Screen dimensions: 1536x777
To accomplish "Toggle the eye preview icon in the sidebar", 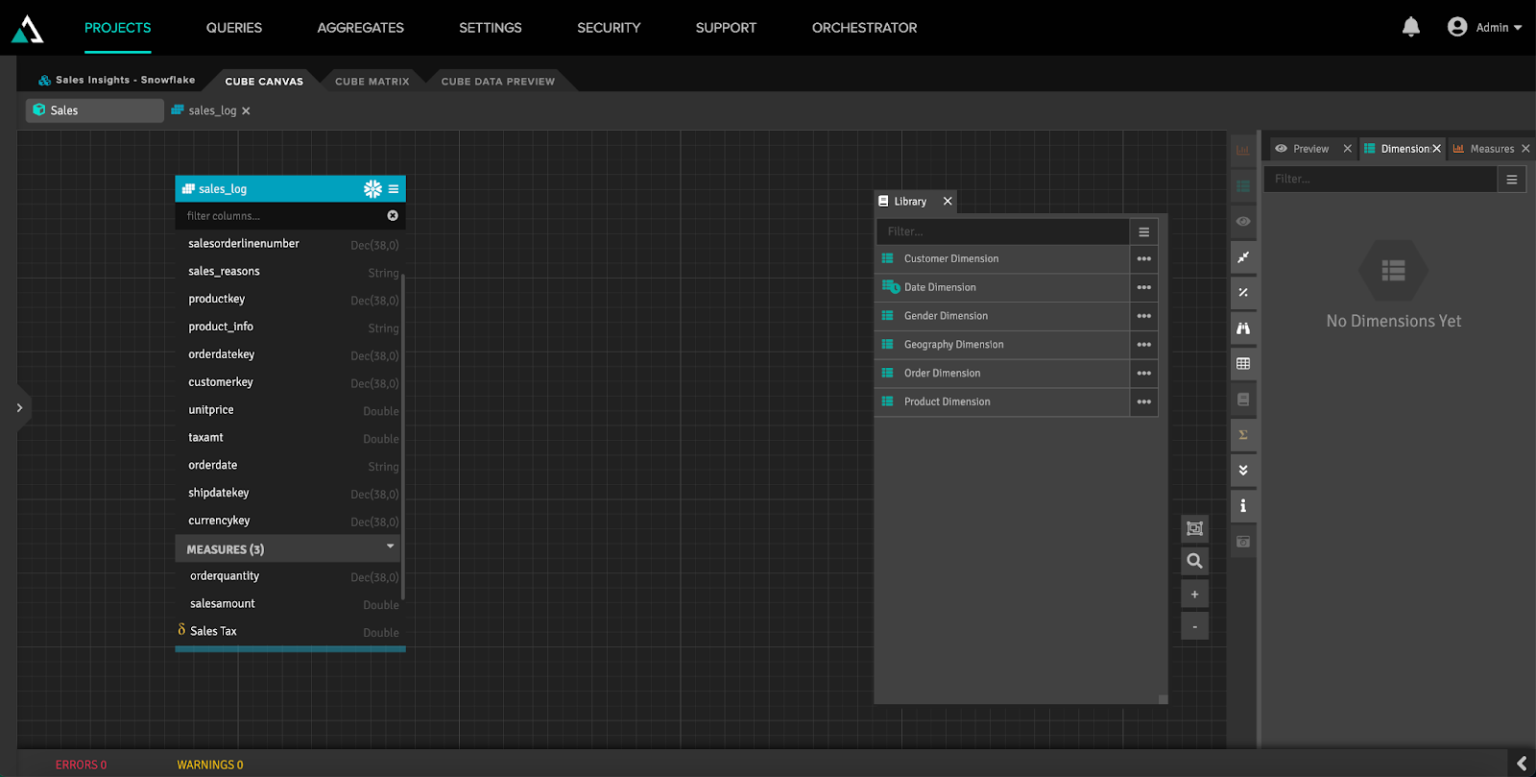I will 1243,221.
